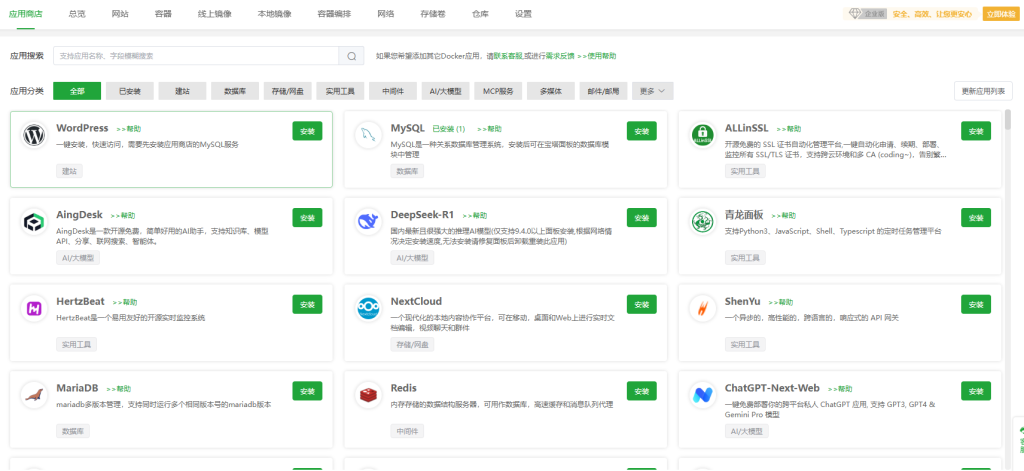
Task: Install the Redis app
Action: point(641,391)
